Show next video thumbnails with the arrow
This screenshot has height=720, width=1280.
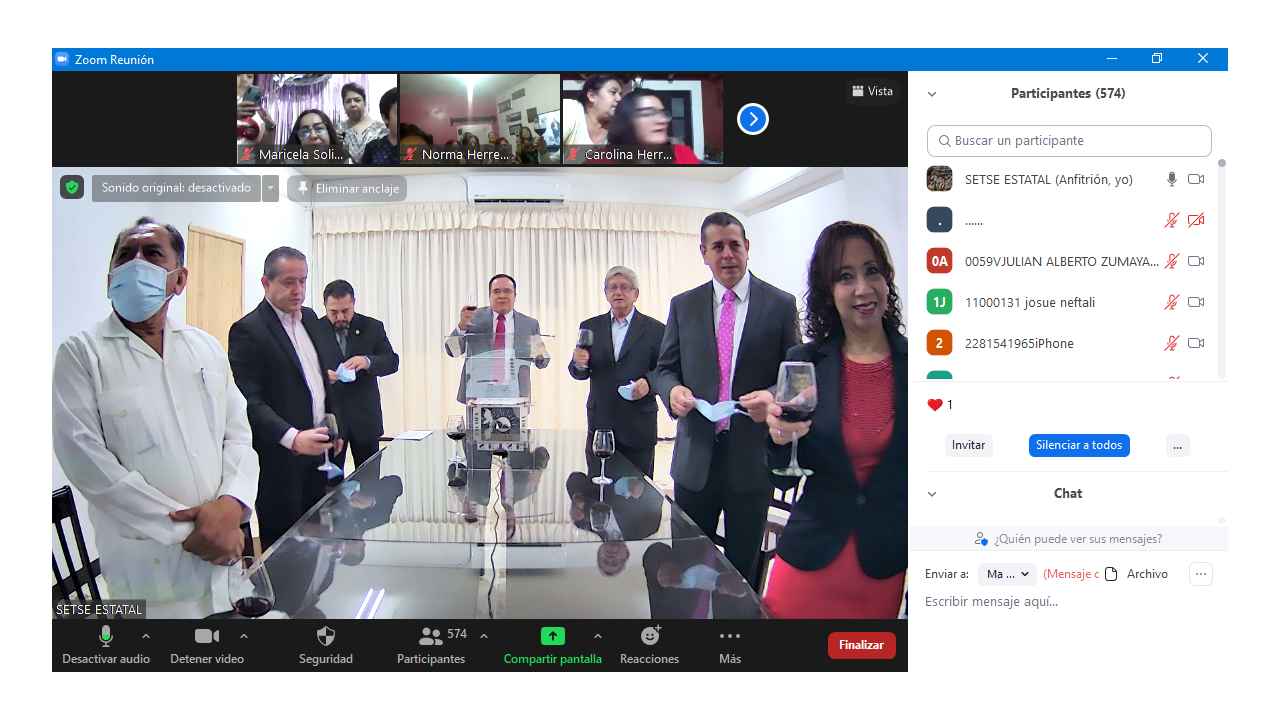[x=752, y=119]
